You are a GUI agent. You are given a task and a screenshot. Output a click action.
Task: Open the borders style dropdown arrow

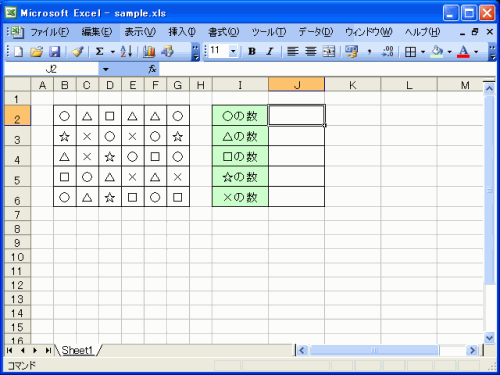[x=423, y=52]
